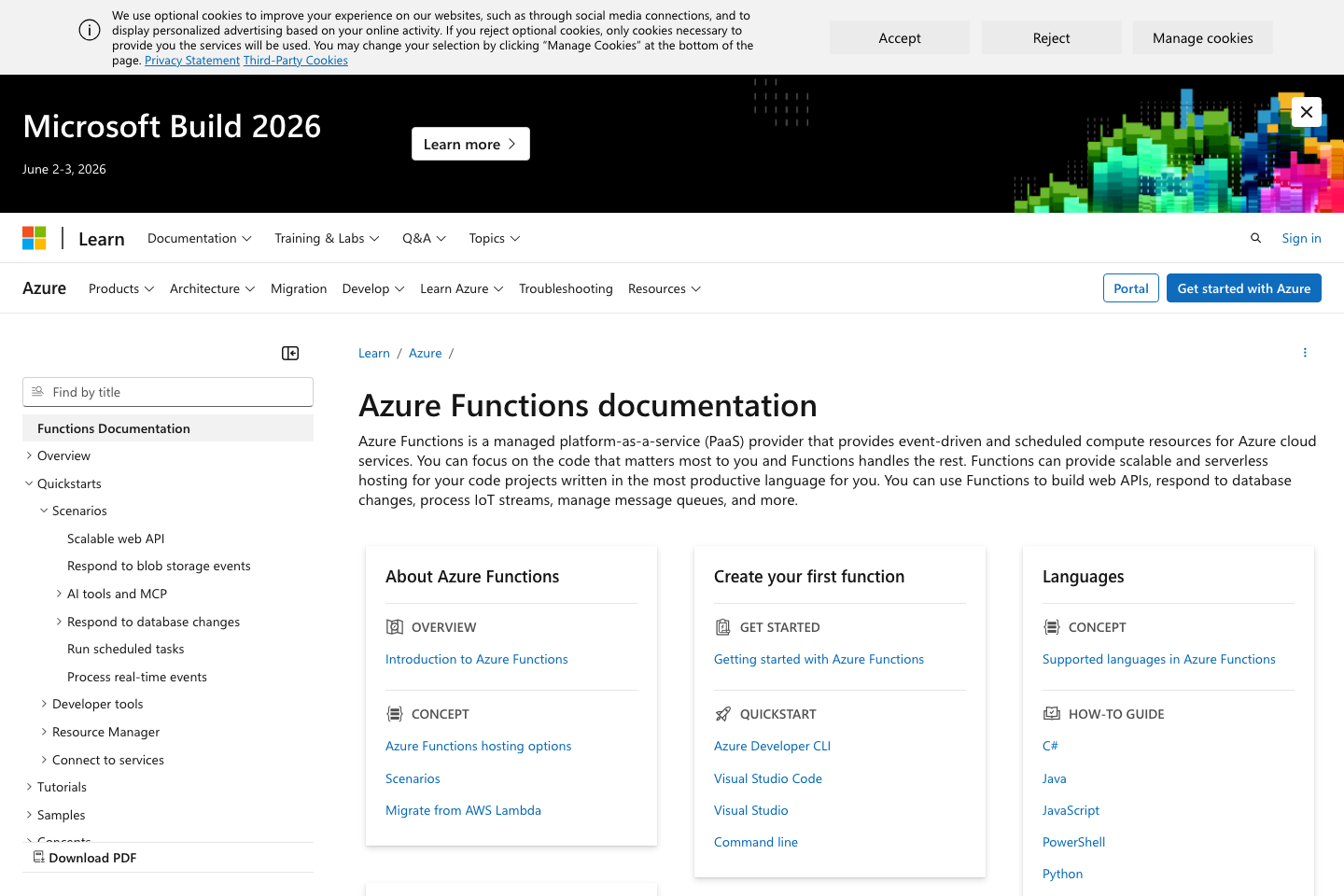Open the Migrate from AWS Lambda link
The image size is (1344, 896).
coord(463,810)
